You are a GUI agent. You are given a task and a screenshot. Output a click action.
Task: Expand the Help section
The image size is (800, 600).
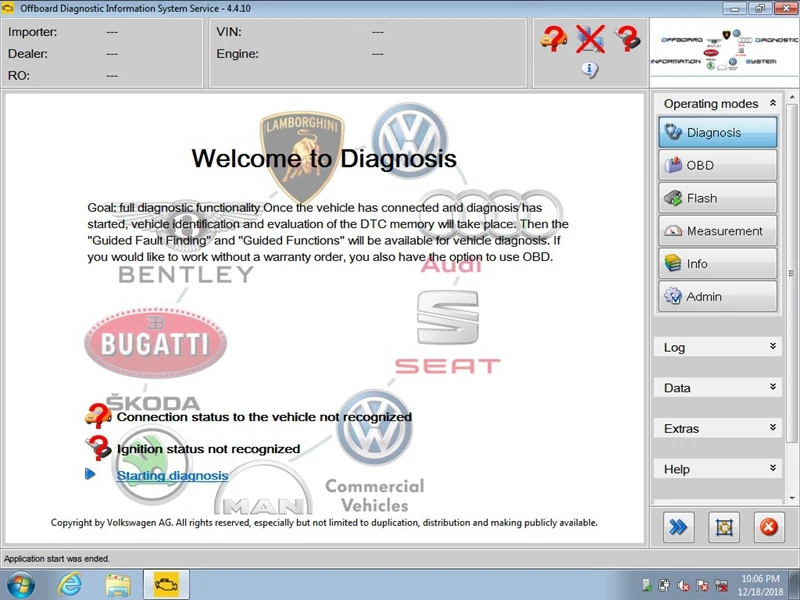pos(717,469)
